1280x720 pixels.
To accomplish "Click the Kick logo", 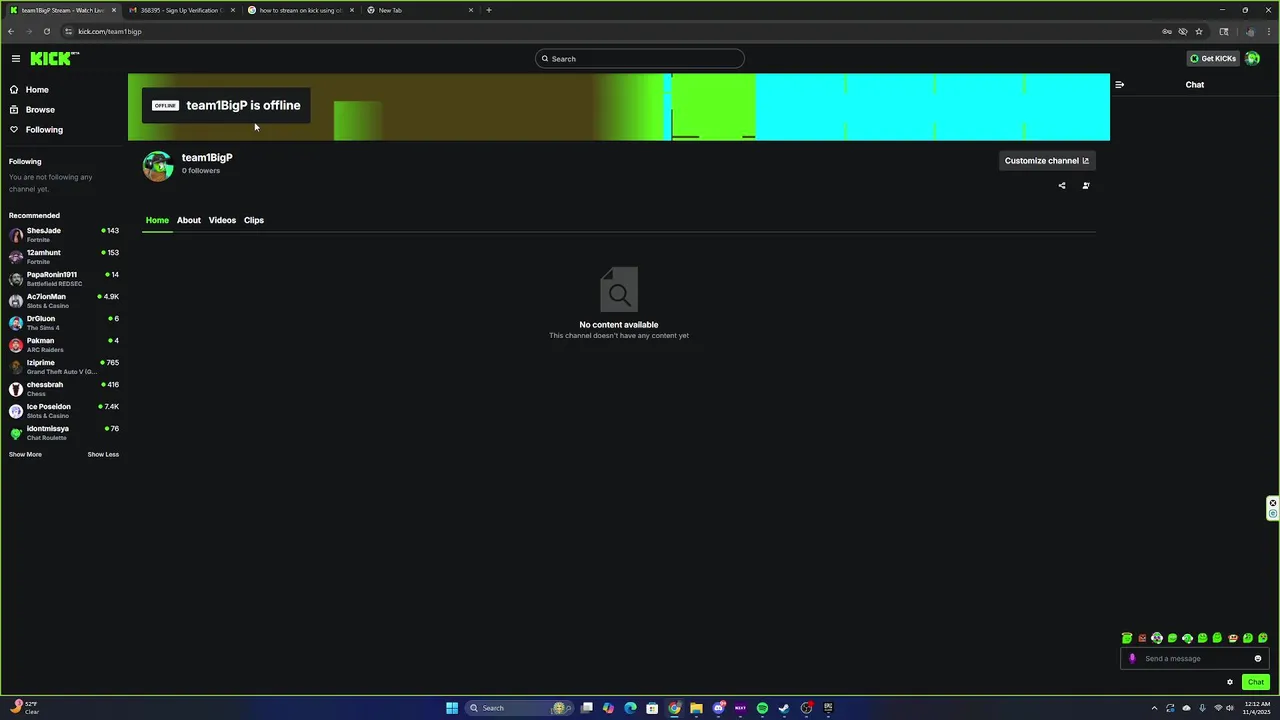I will point(54,59).
